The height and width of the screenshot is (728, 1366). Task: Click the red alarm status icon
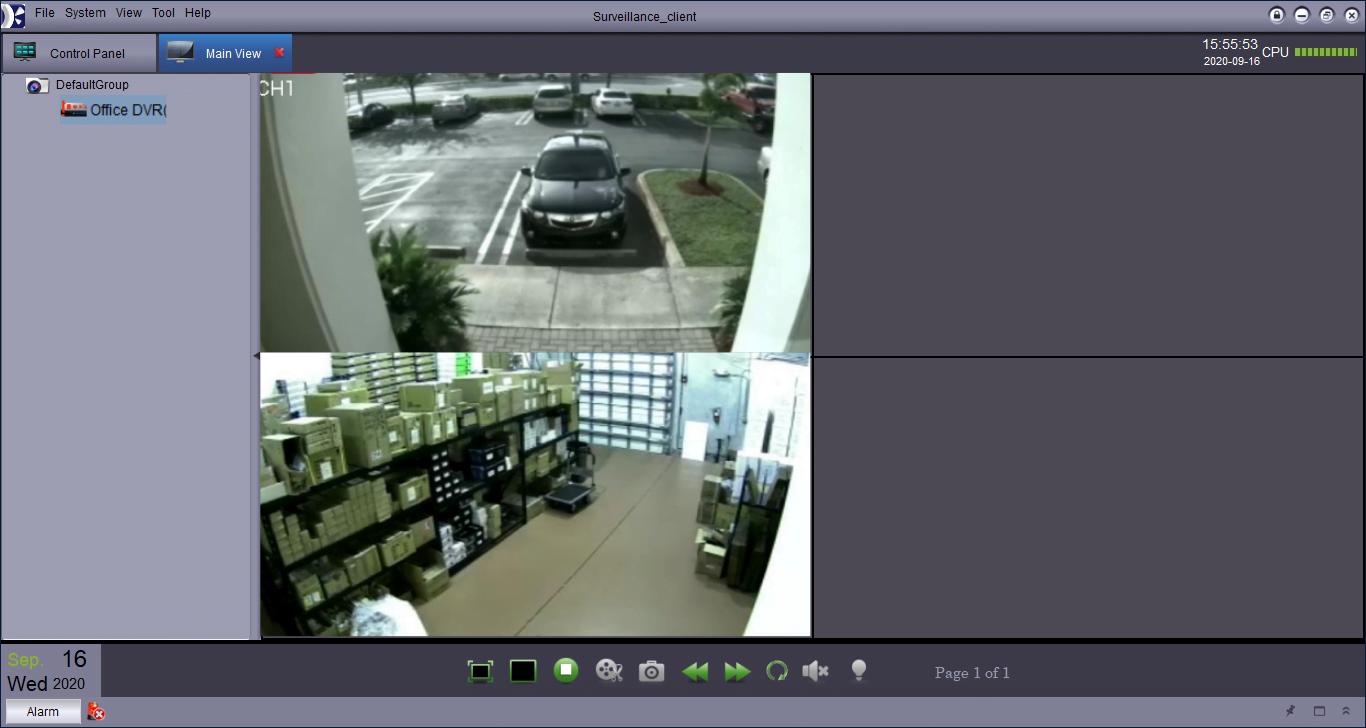(96, 712)
